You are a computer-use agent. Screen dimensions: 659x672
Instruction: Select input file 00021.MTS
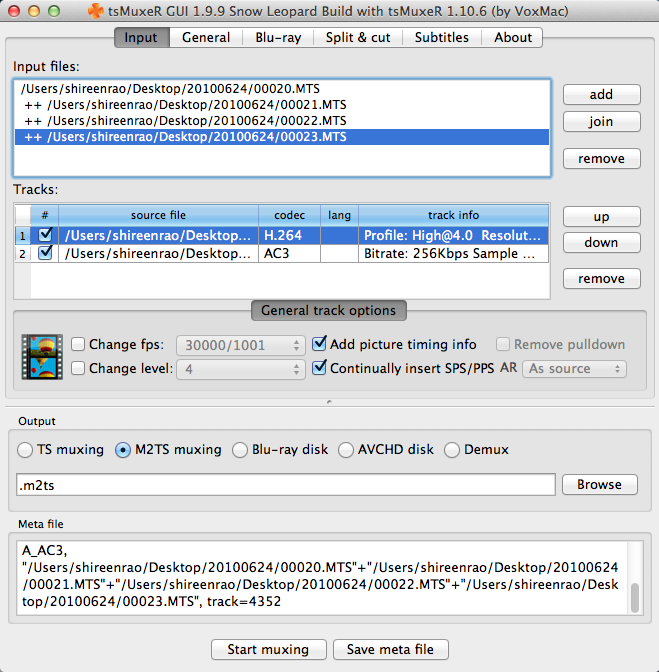tap(282, 105)
